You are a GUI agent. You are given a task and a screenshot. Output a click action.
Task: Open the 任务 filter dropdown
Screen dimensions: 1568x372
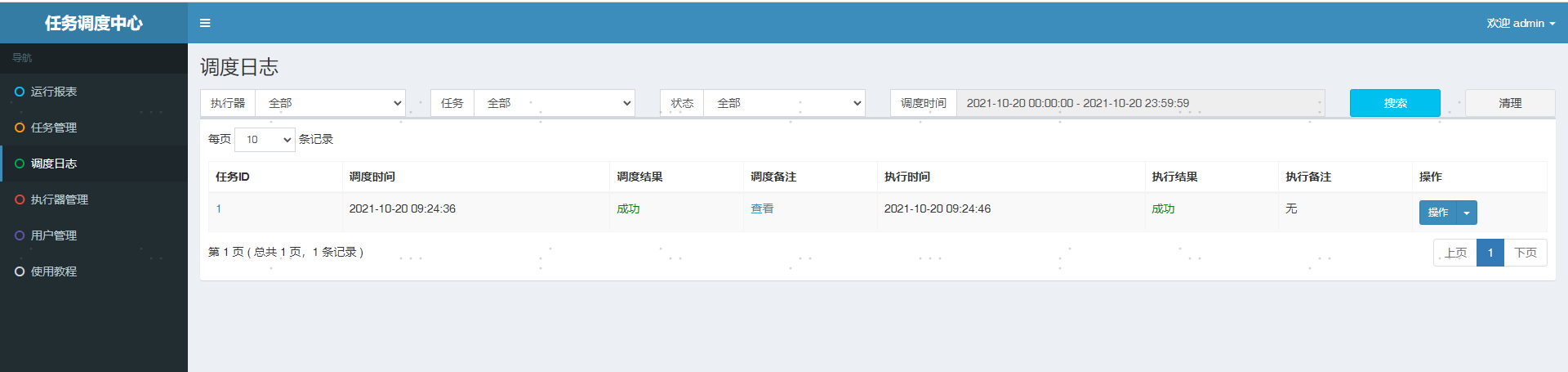coord(555,103)
